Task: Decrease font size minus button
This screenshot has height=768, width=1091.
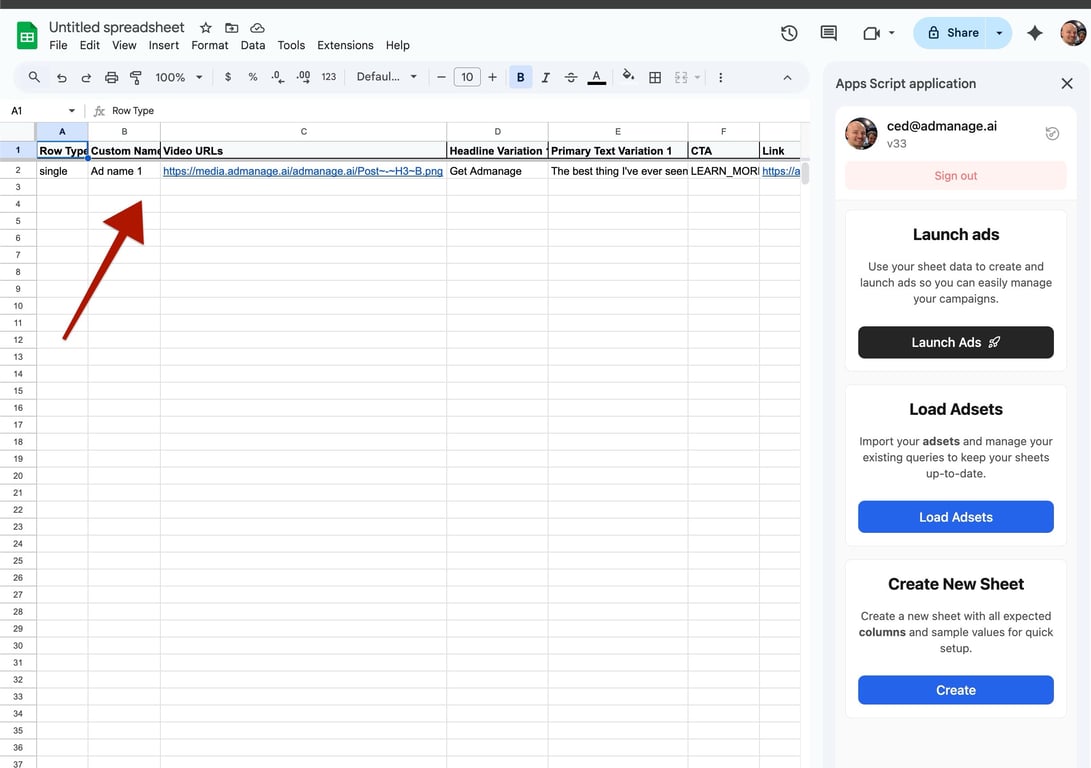Action: (441, 77)
